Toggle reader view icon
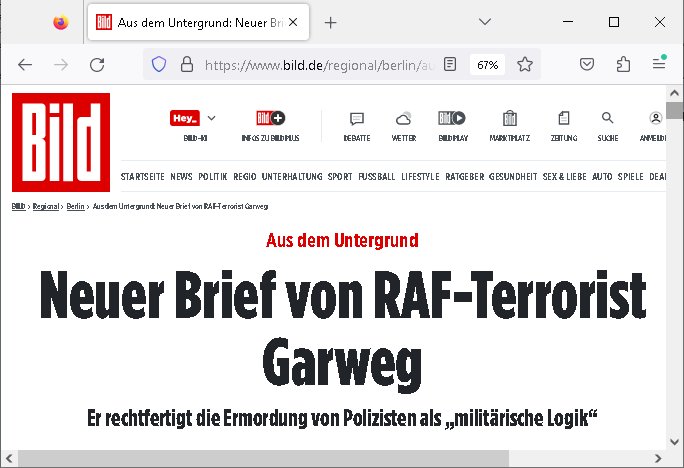The height and width of the screenshot is (468, 684). point(450,65)
